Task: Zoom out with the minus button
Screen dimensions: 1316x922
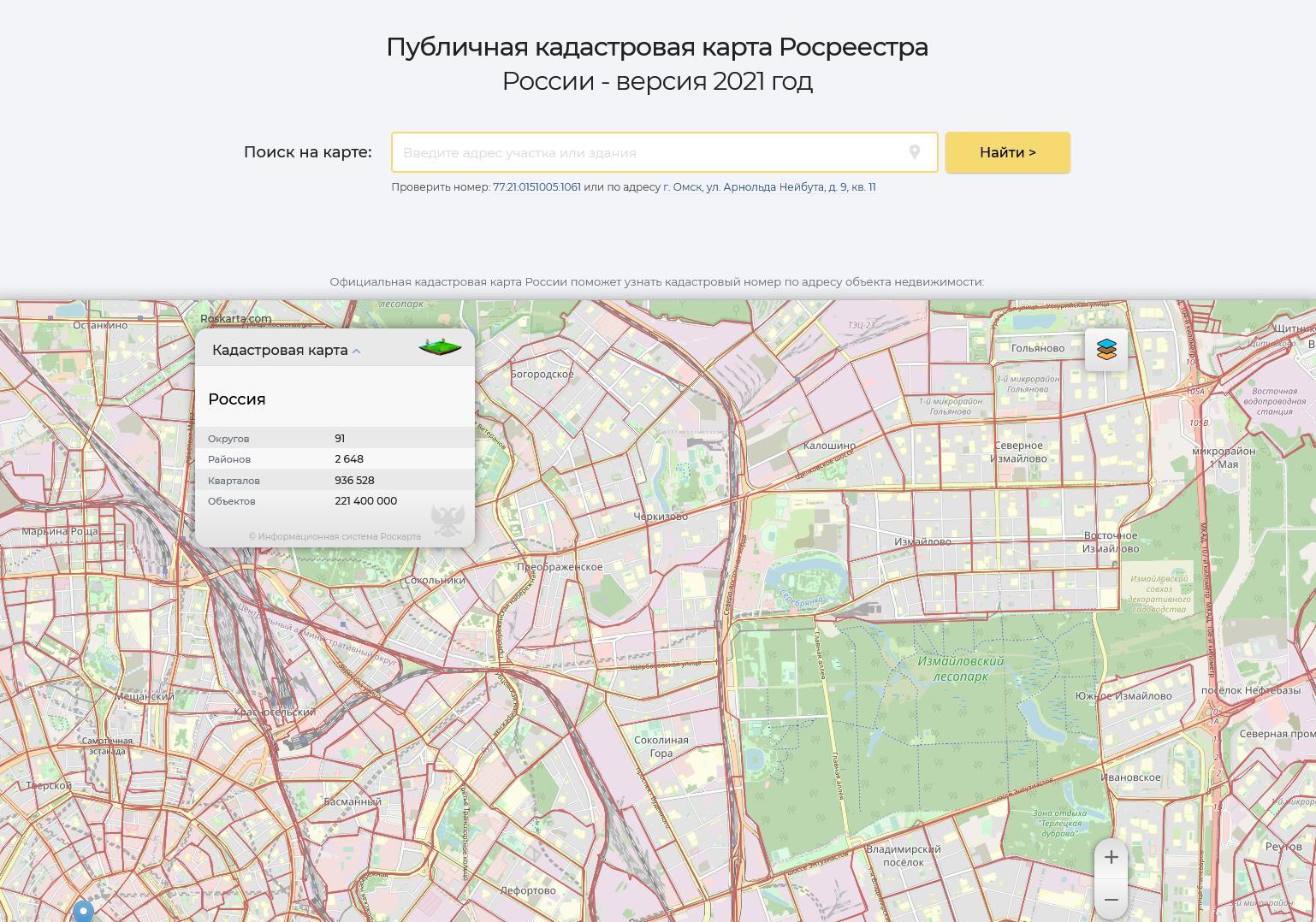Action: (x=1111, y=900)
